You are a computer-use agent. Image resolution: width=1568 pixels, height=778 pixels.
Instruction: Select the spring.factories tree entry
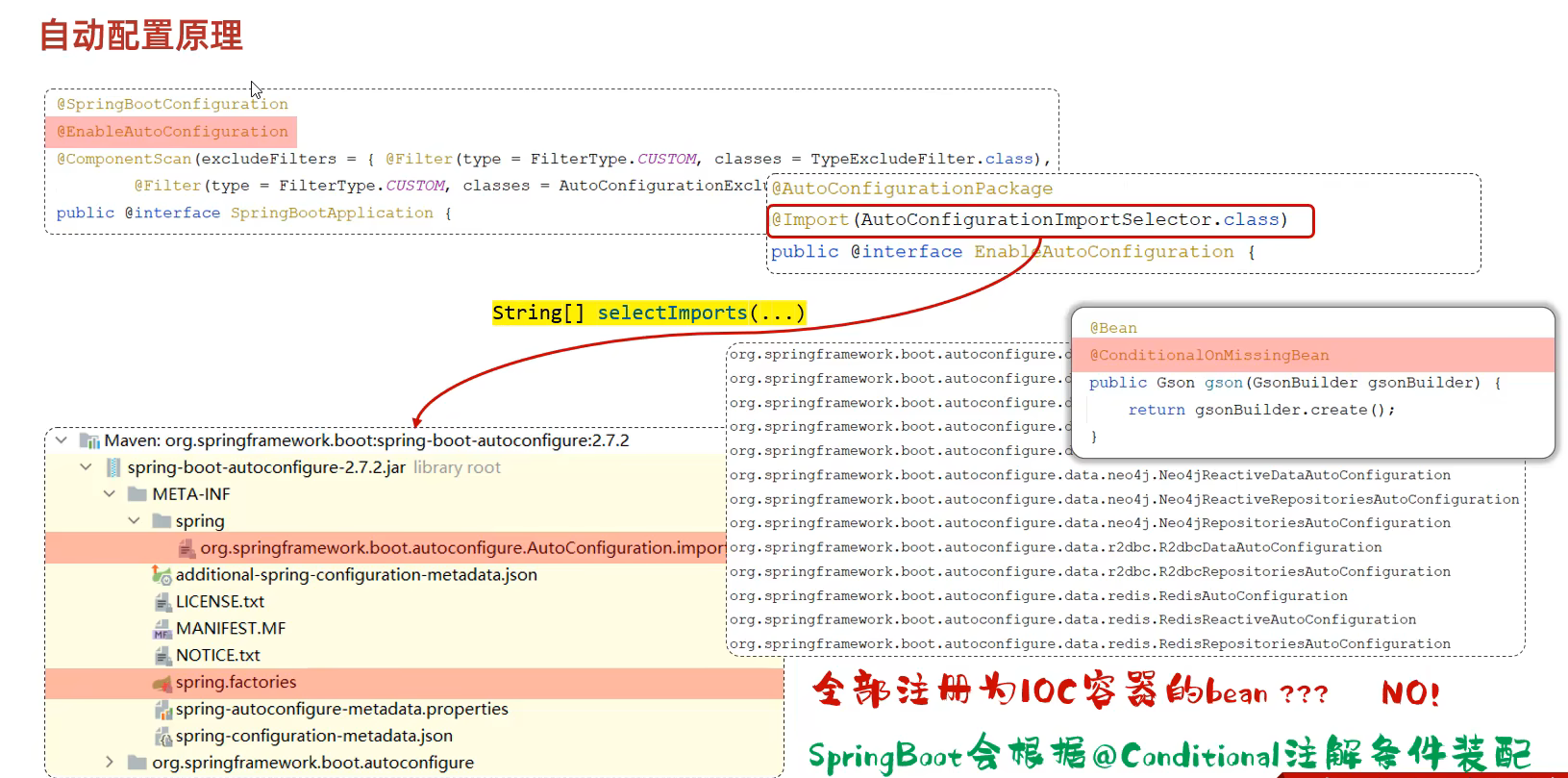click(236, 683)
